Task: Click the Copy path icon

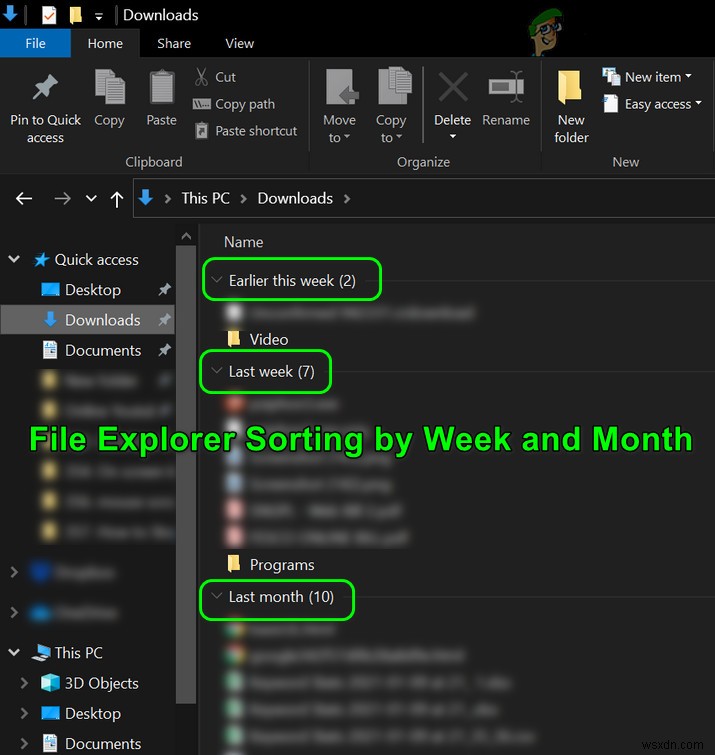Action: click(201, 104)
